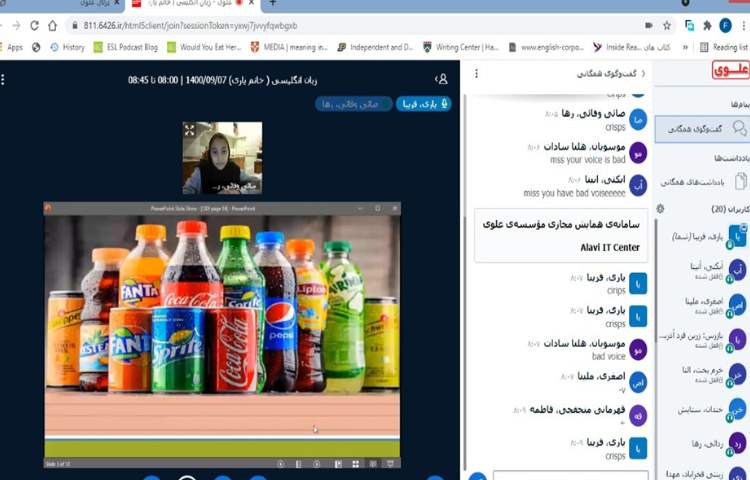The width and height of the screenshot is (750, 480).
Task: Make the webcam video fullscreen
Action: click(190, 130)
